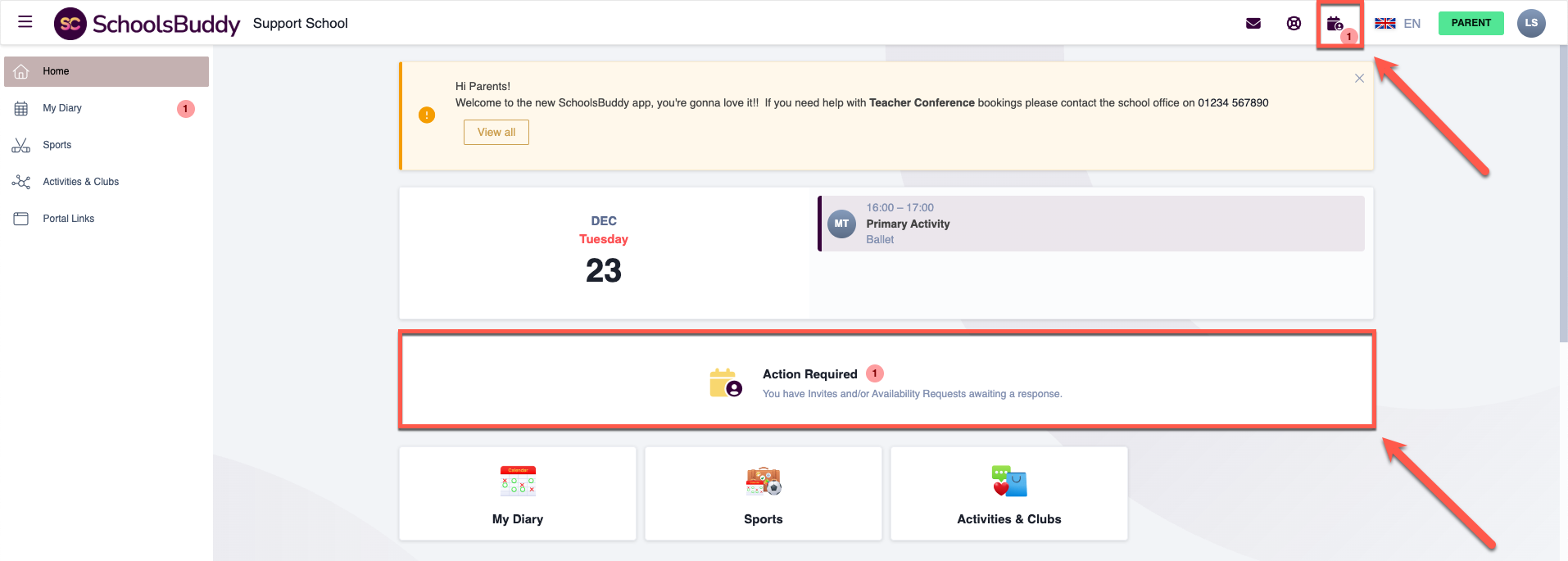
Task: Click the My Diary calendar tile icon
Action: click(518, 482)
